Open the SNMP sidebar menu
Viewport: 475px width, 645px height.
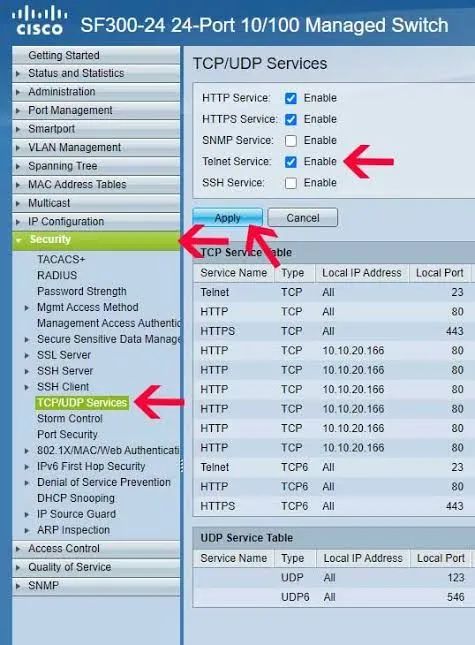(x=96, y=586)
